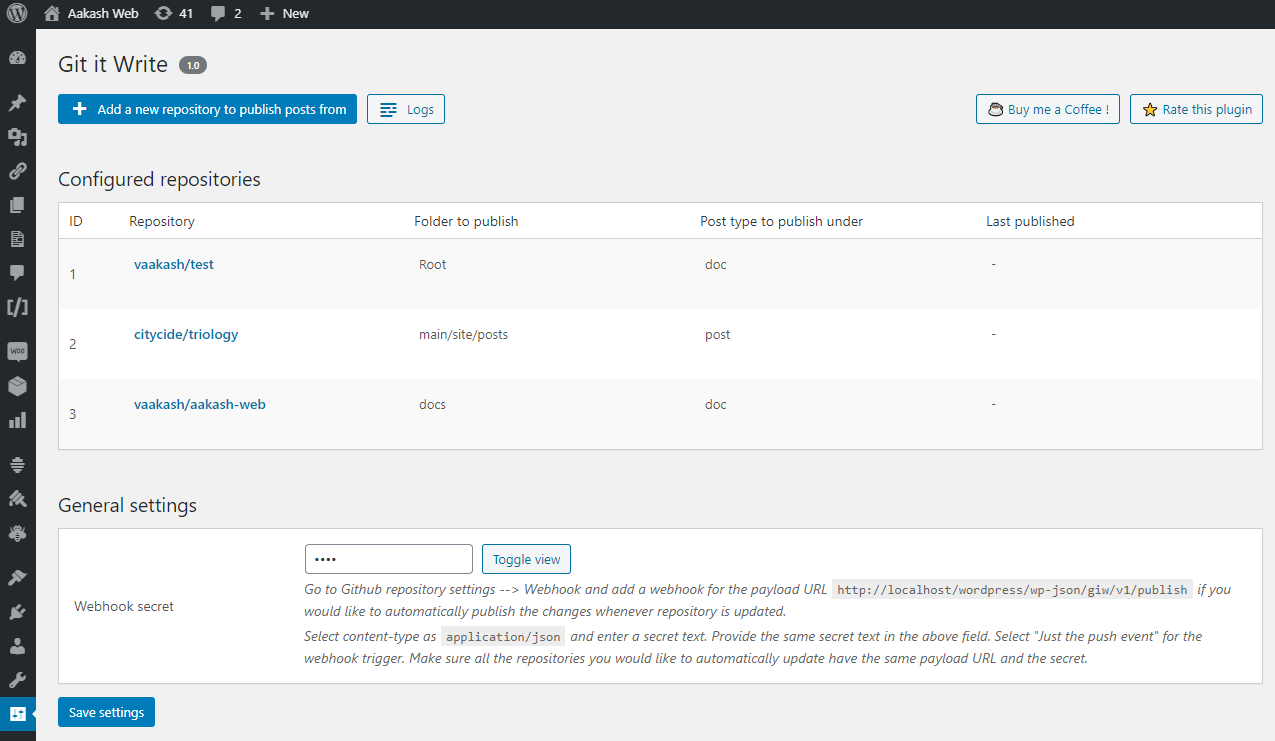Click the application/json code text
Screen dimensions: 1275x741
tap(504, 637)
